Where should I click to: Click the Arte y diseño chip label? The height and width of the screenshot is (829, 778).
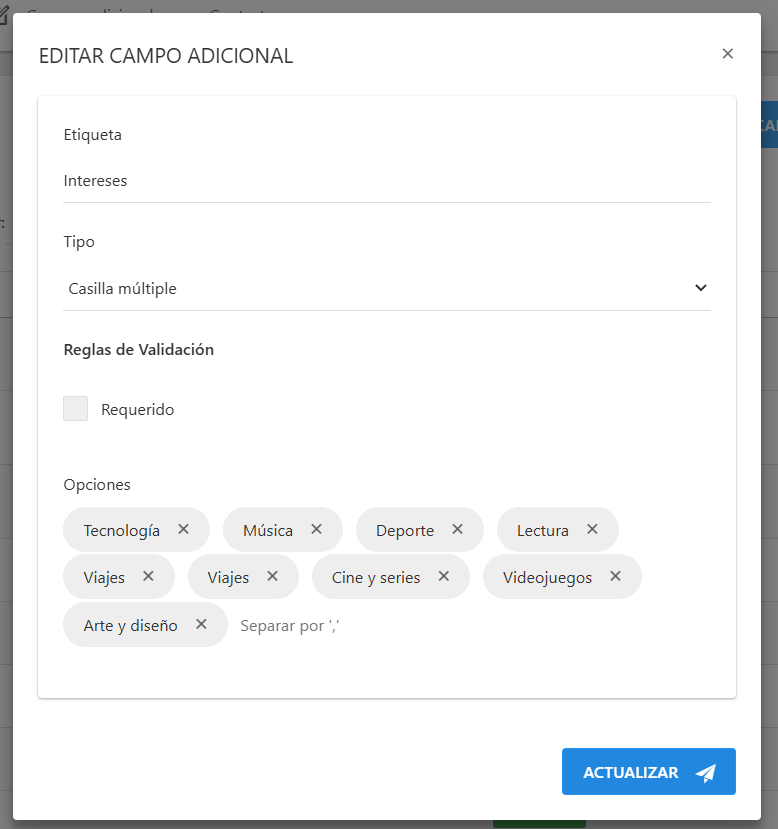coord(131,625)
